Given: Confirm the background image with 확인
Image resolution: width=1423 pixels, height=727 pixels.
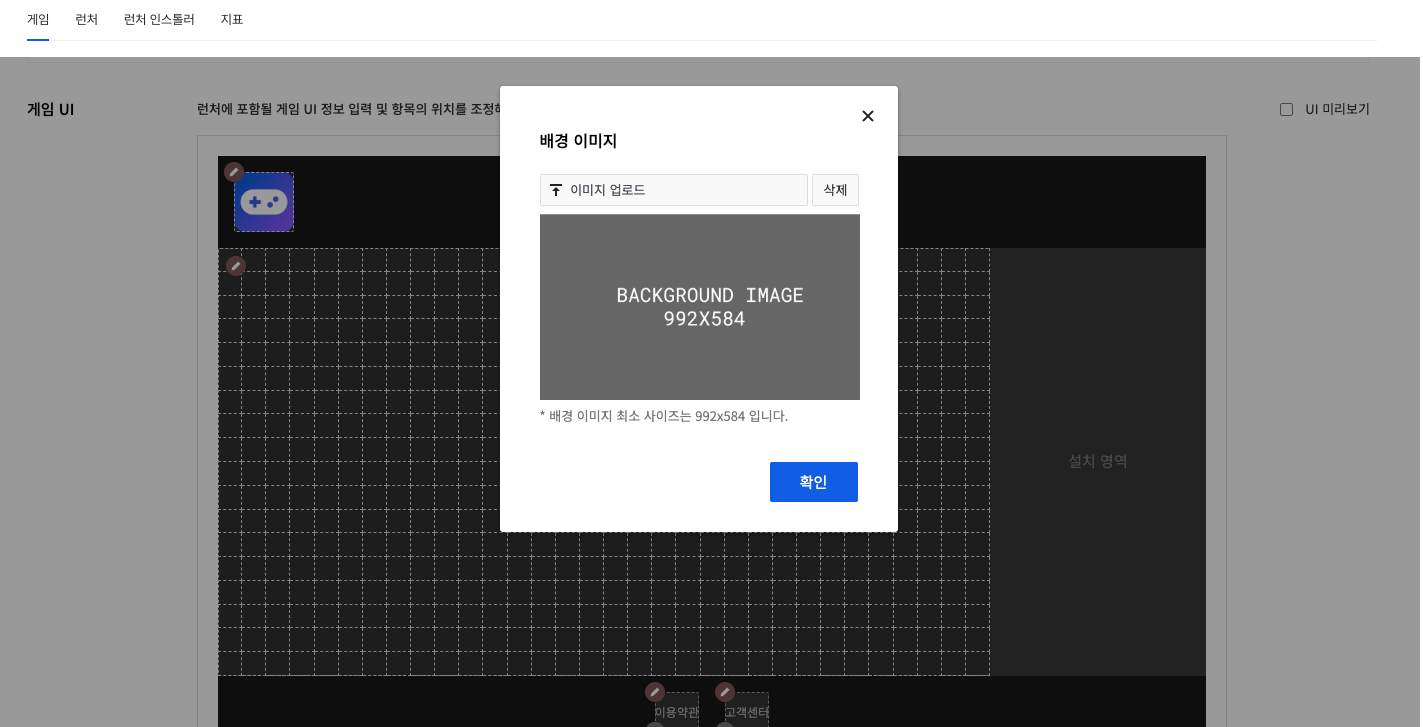Looking at the screenshot, I should [813, 482].
